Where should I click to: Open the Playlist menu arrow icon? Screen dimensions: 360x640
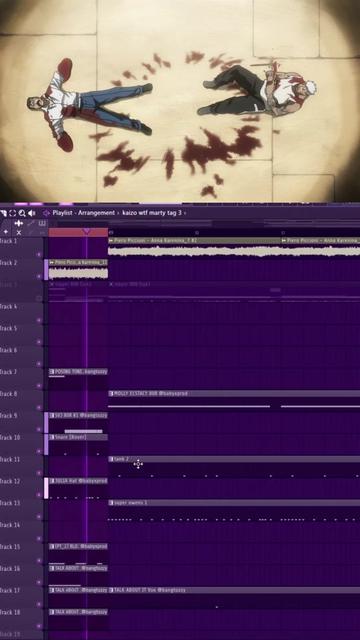click(x=46, y=213)
